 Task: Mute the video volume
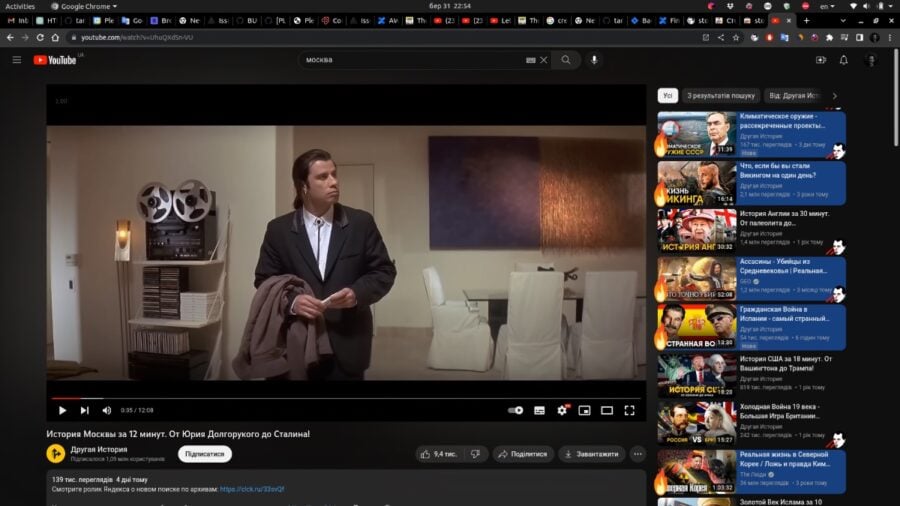107,410
